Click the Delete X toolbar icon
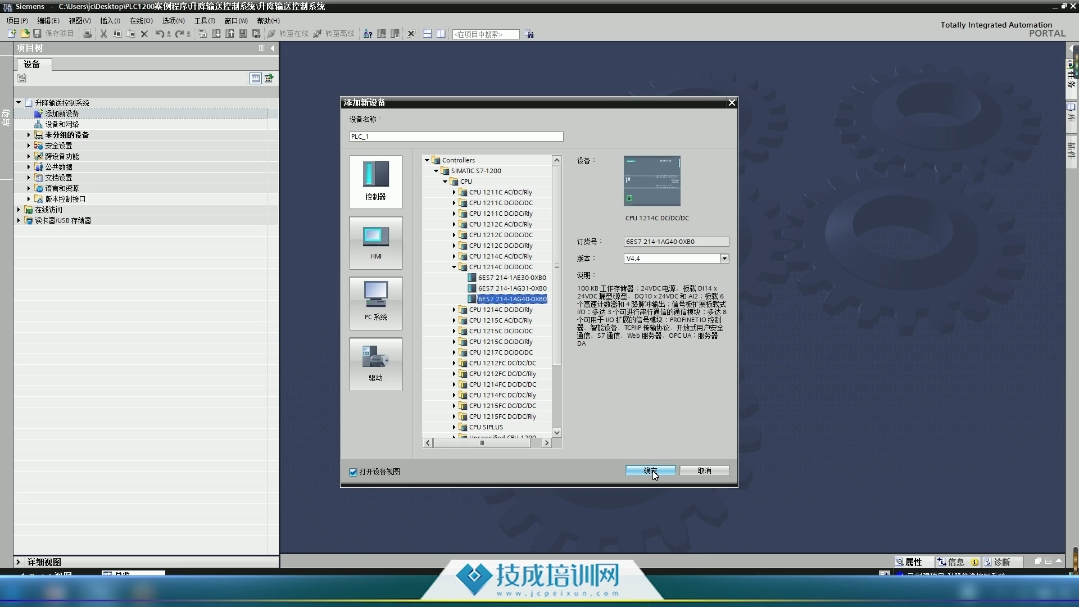 click(145, 34)
